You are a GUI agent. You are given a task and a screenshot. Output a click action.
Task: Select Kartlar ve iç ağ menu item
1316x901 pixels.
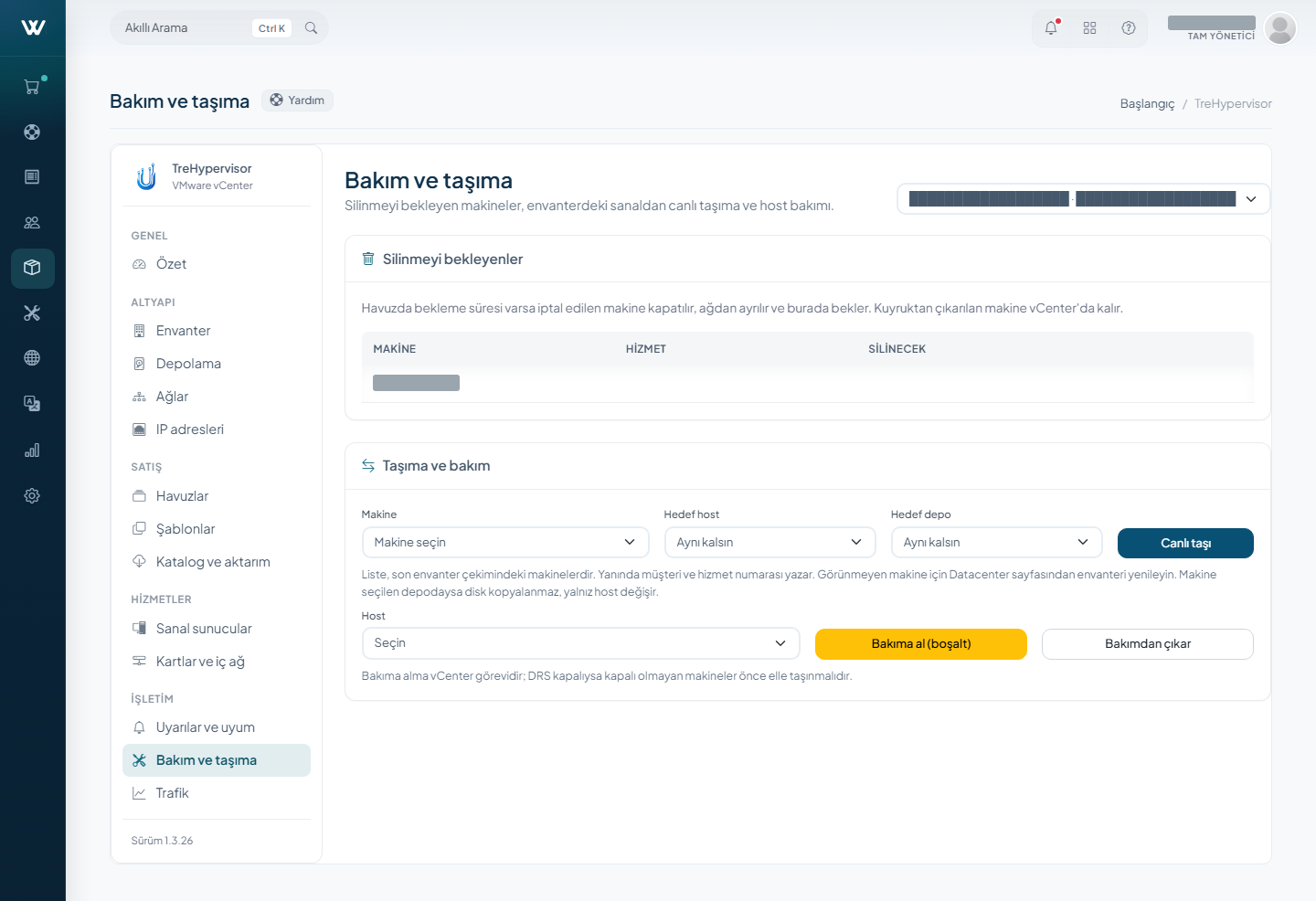(217, 662)
